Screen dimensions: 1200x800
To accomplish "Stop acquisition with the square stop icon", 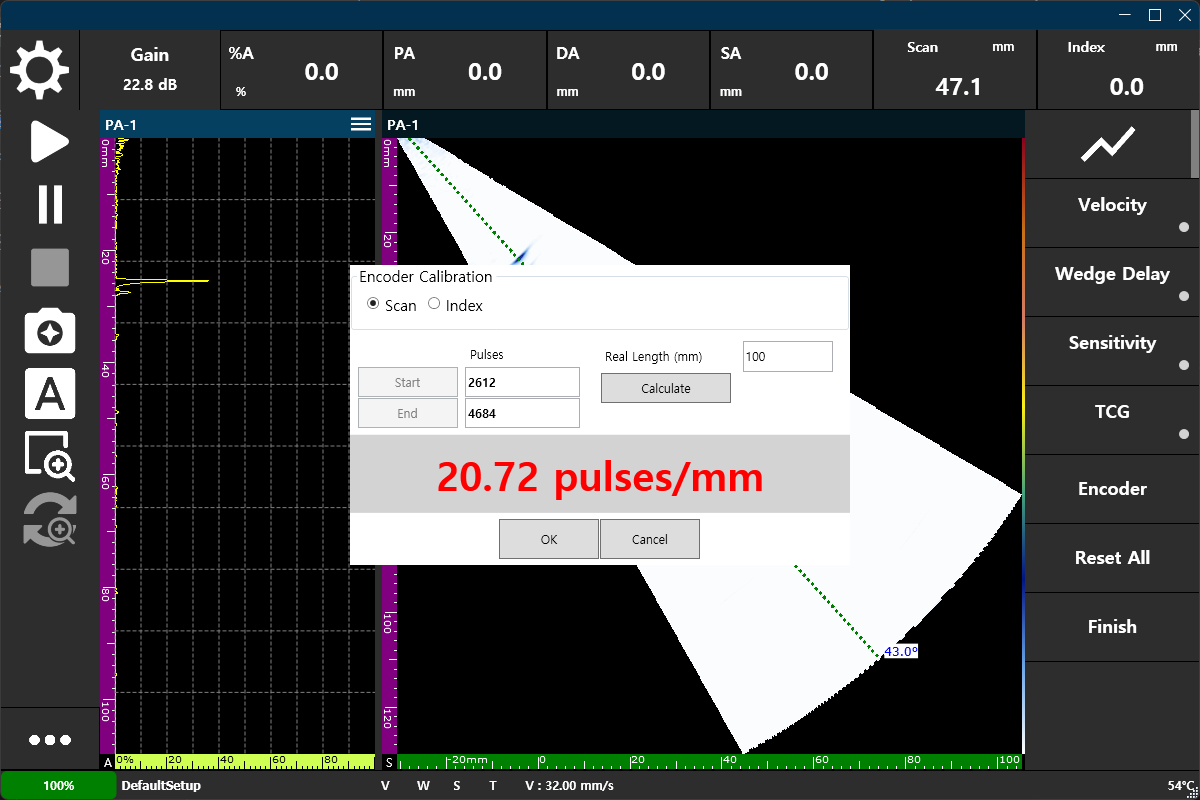I will [50, 268].
